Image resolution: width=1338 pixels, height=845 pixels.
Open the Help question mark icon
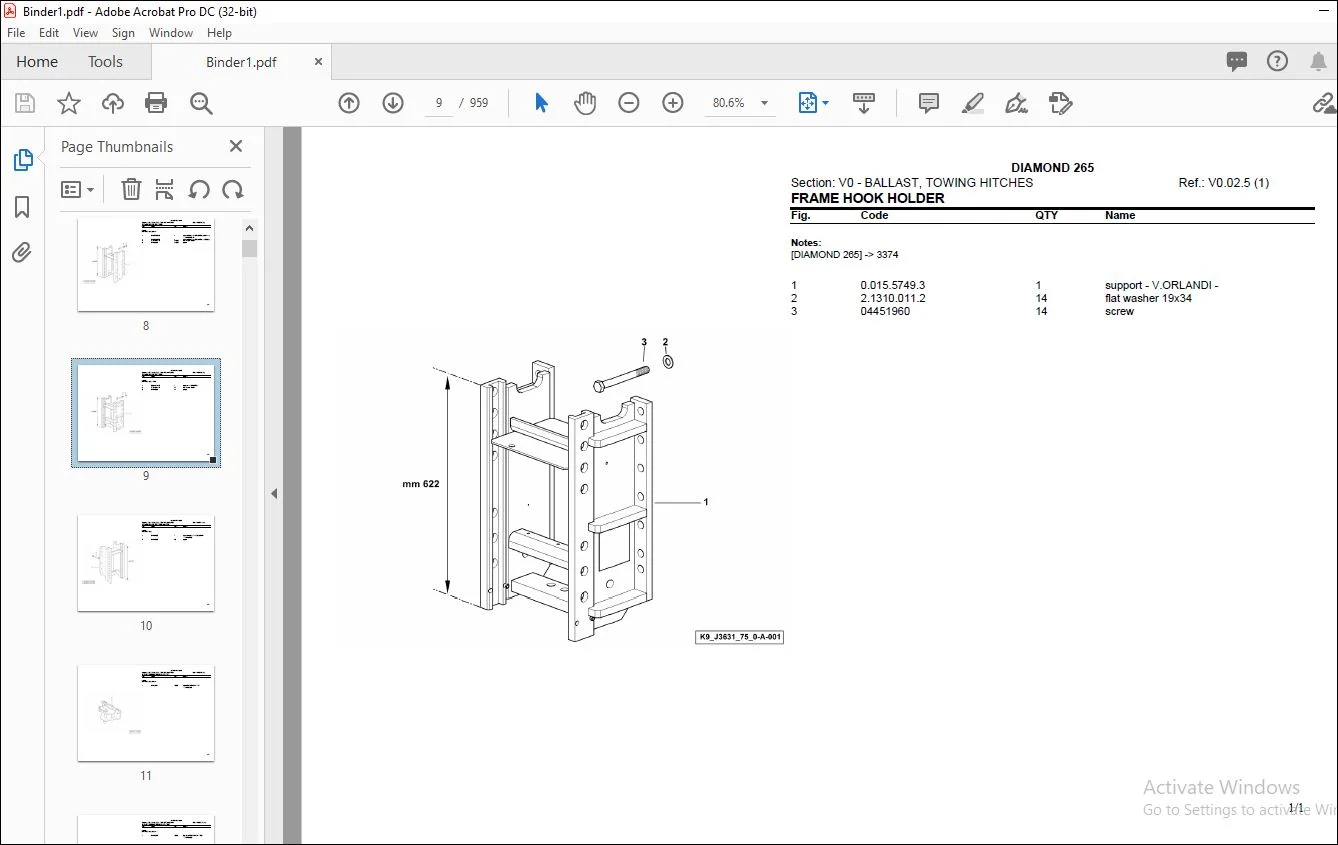point(1278,62)
